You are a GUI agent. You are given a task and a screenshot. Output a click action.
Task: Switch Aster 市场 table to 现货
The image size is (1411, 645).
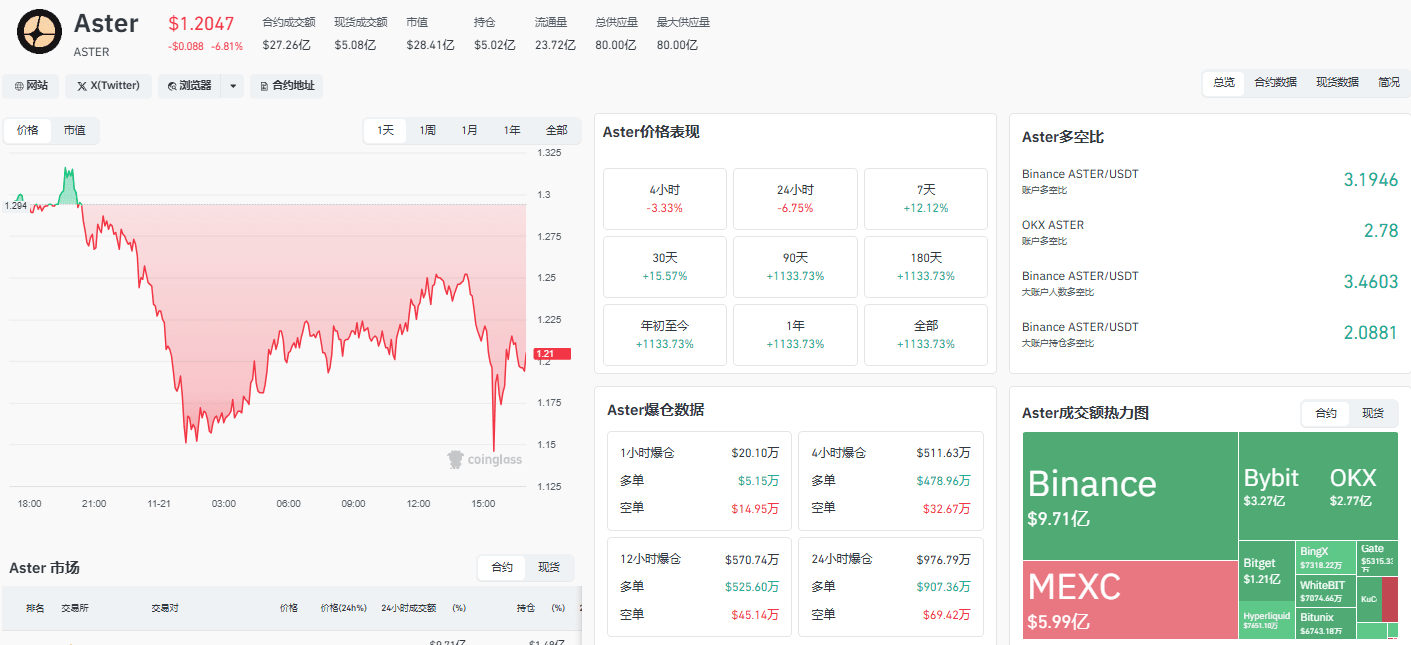(549, 567)
